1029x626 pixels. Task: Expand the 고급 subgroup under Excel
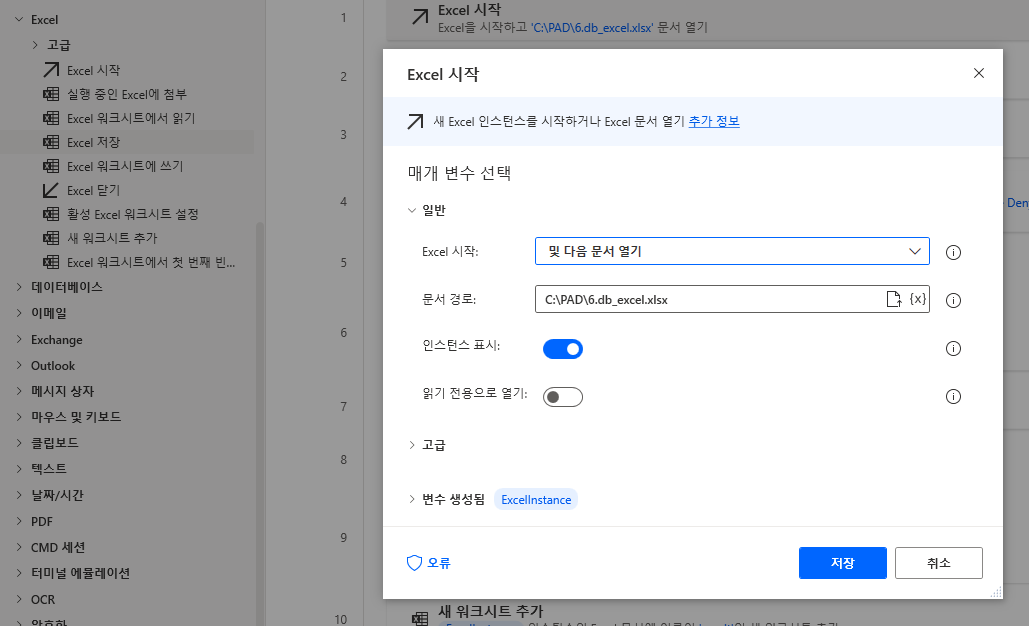(x=35, y=45)
